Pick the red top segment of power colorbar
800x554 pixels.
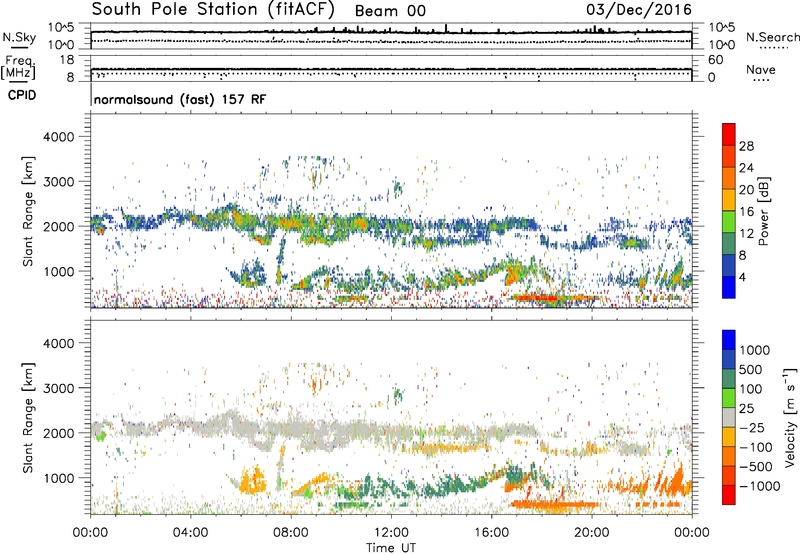pyautogui.click(x=729, y=135)
